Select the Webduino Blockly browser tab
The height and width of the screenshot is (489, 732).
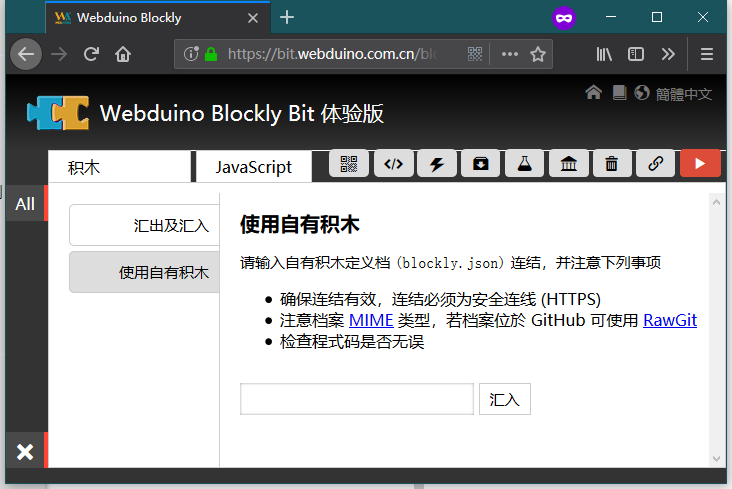click(158, 18)
